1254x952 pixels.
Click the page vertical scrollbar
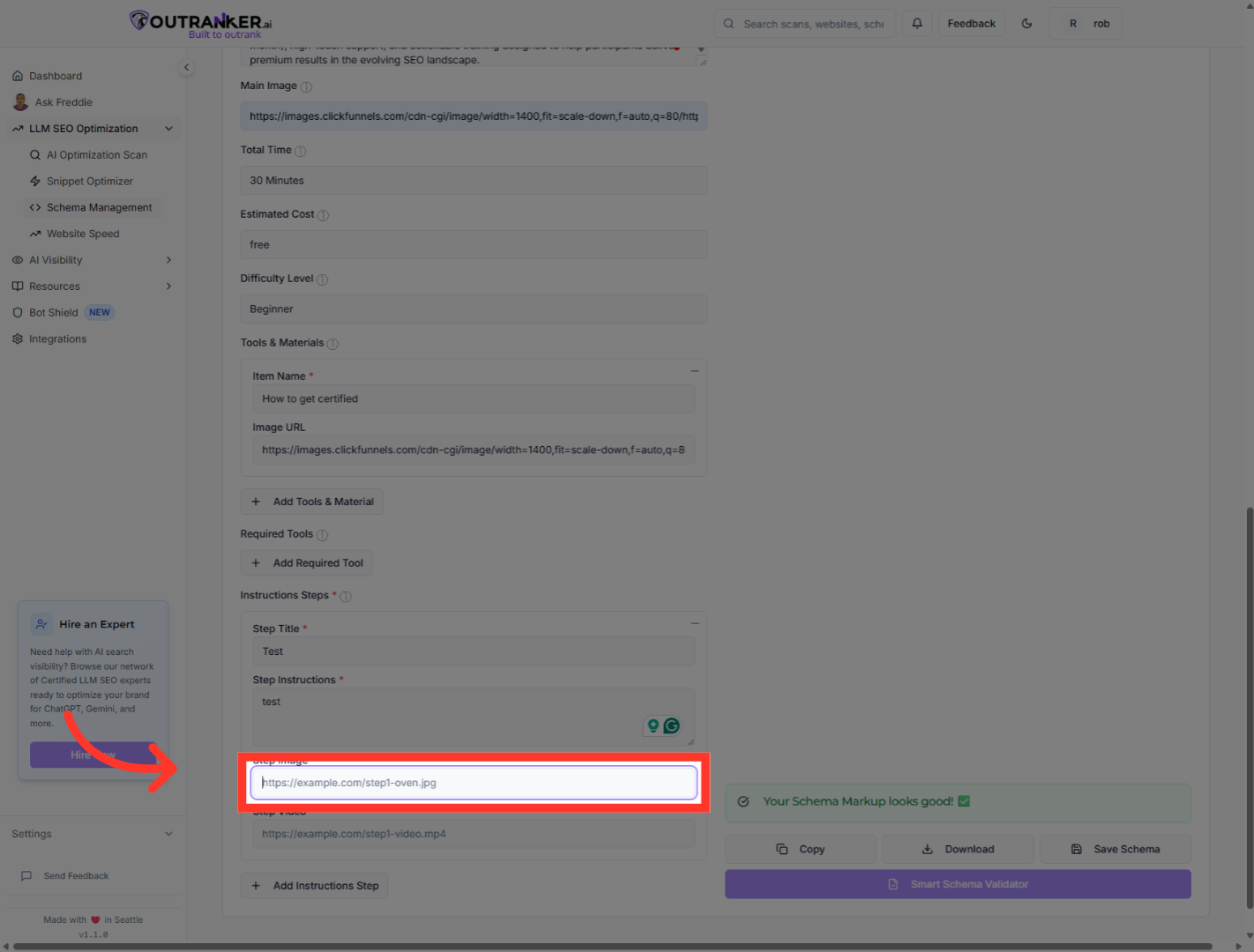point(1250,708)
